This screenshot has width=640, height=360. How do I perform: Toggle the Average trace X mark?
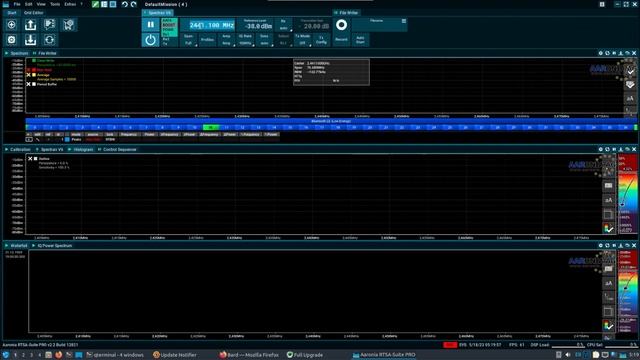point(29,75)
